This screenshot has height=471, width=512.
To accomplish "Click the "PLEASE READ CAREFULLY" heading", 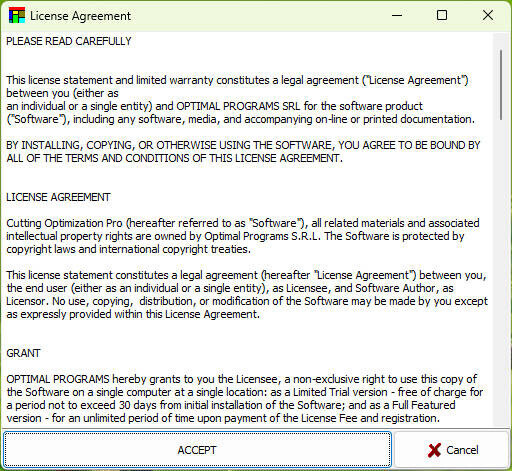I will 69,41.
